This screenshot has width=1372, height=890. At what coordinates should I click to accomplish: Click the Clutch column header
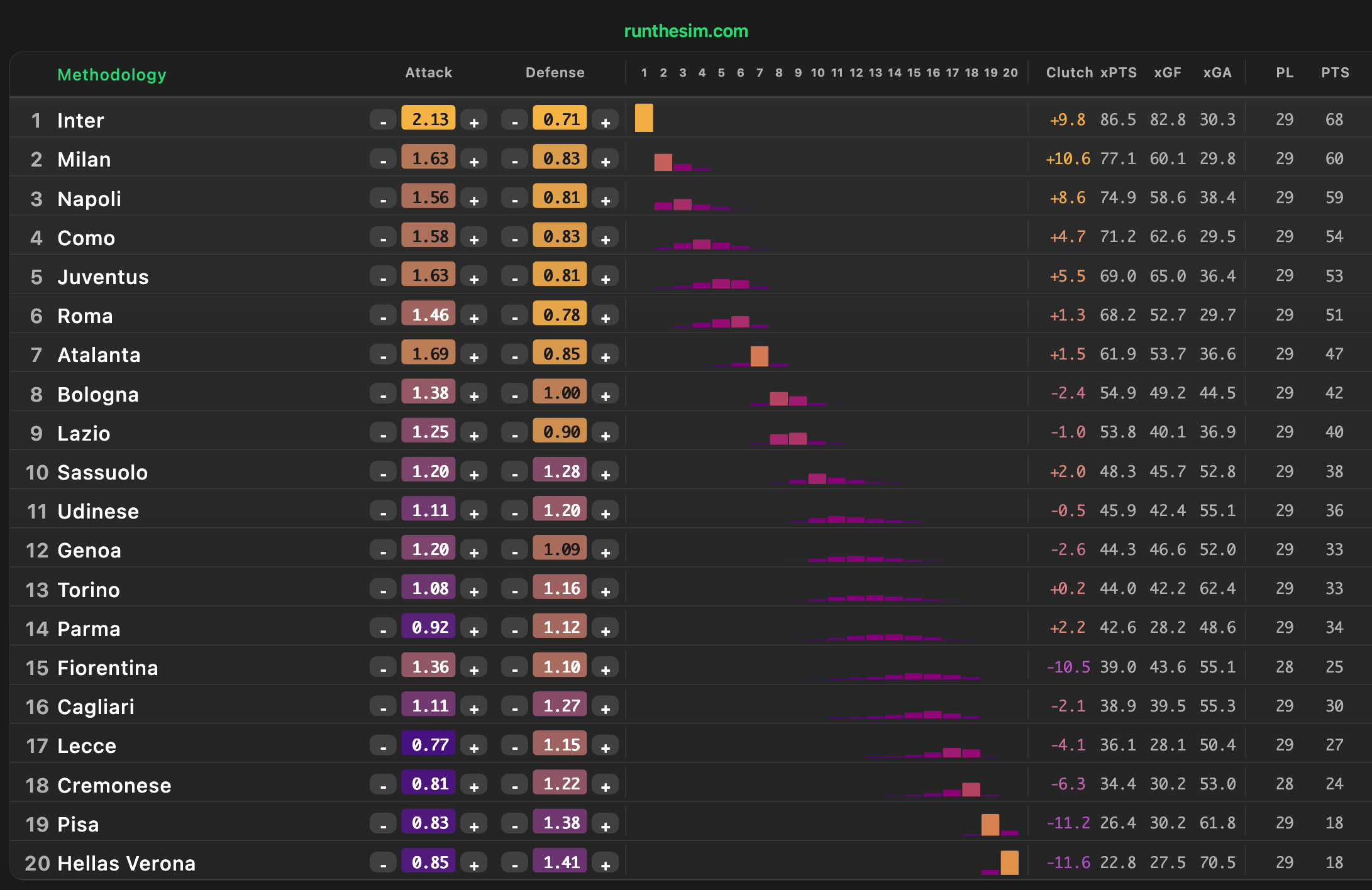click(x=1069, y=73)
